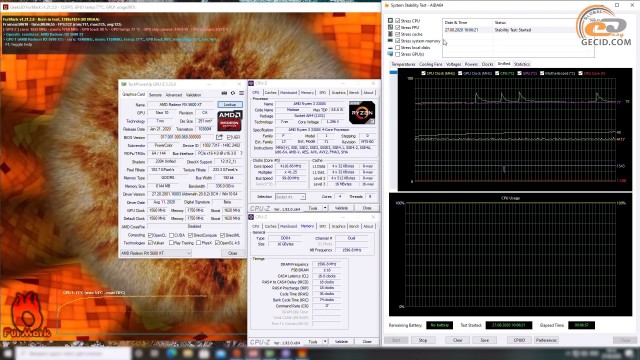Click the Stop button in AIDA64
The width and height of the screenshot is (640, 360).
coord(423,340)
